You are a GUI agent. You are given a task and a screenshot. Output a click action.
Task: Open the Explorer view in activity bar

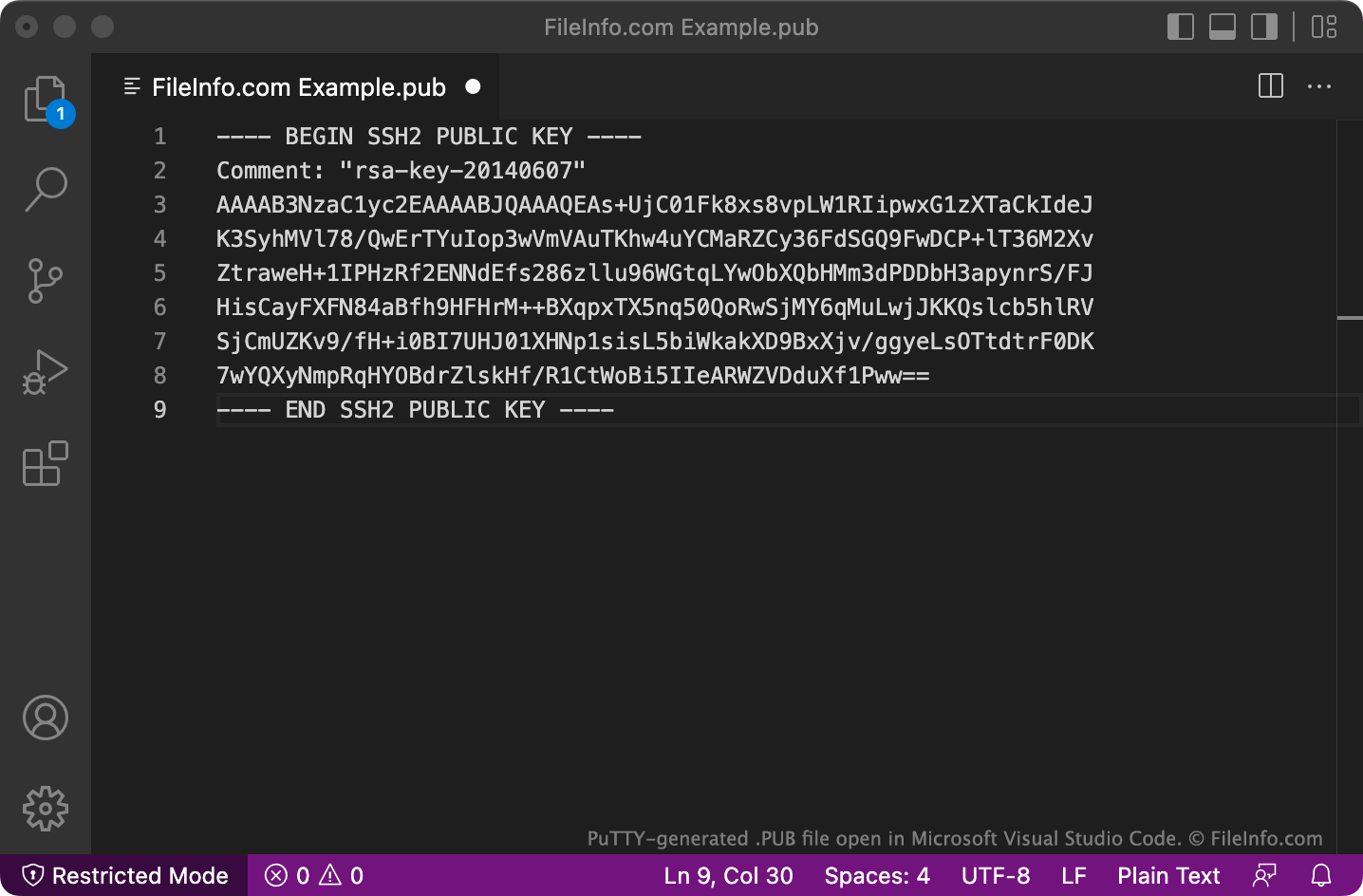[46, 99]
